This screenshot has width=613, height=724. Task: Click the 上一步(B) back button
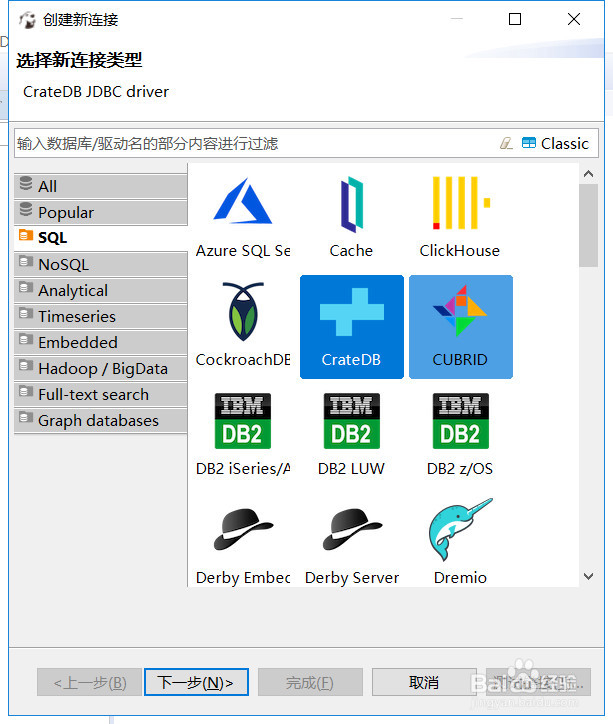(x=90, y=682)
